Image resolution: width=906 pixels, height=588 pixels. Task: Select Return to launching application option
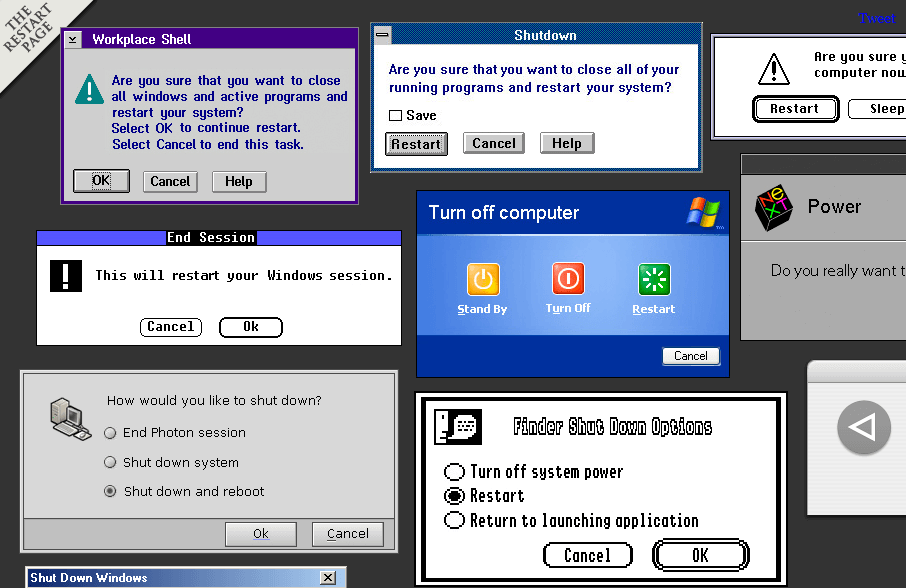[x=454, y=520]
